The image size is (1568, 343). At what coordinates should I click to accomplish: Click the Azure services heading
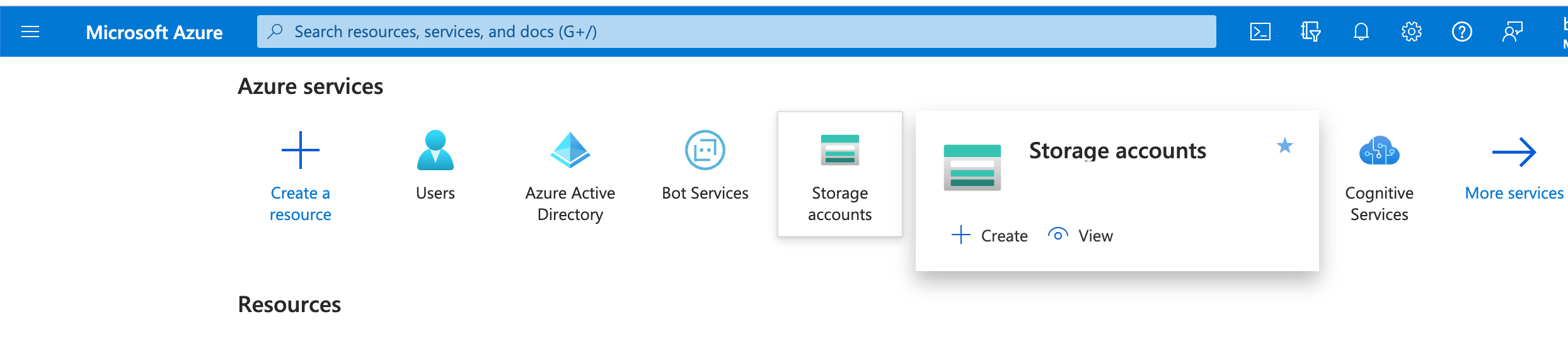tap(310, 86)
